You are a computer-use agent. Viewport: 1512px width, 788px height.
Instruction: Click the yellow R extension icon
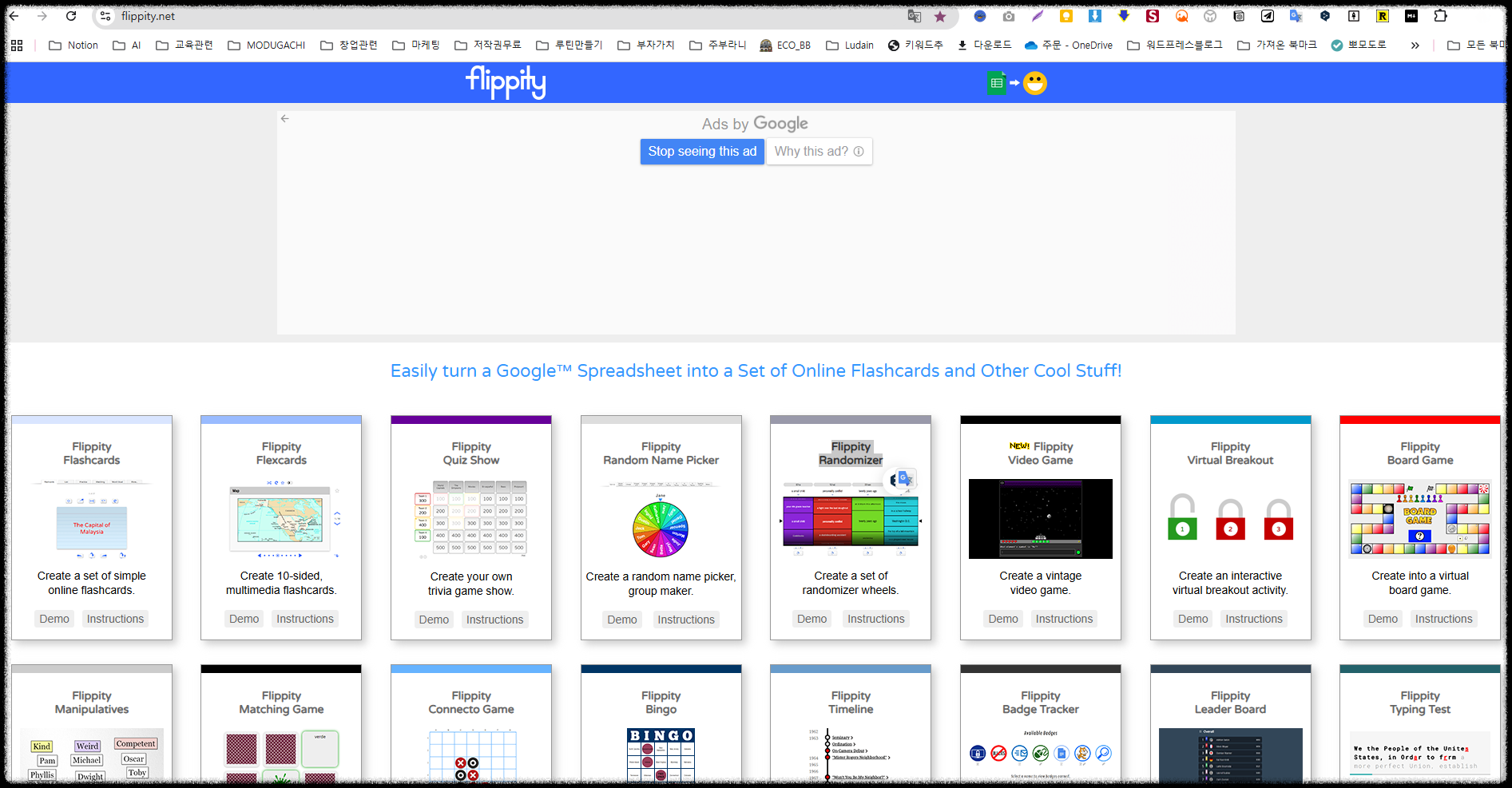(1382, 15)
